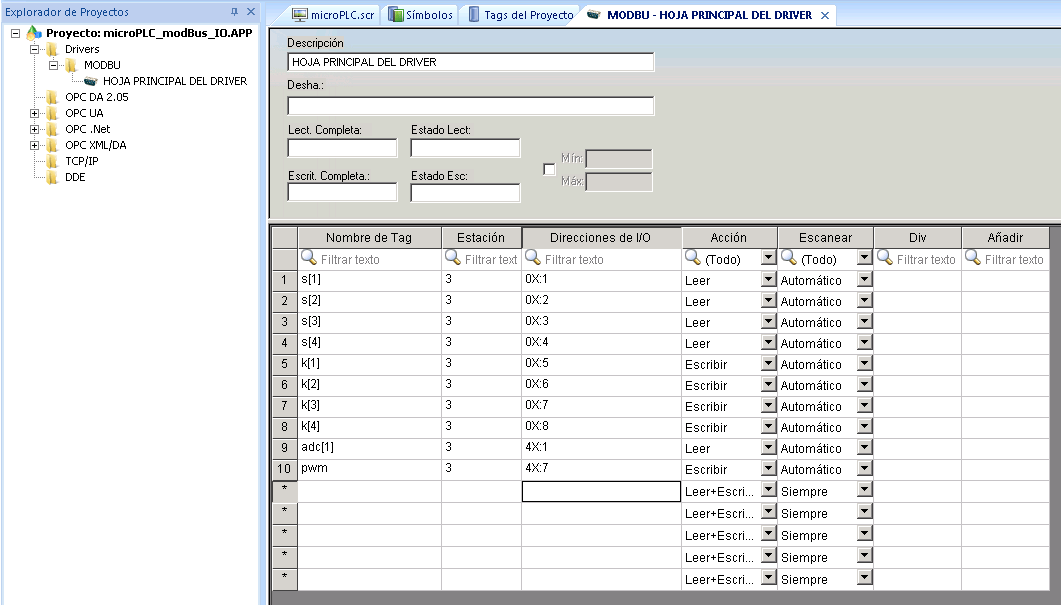Click the book icon on Símbolos tab

coord(395,14)
